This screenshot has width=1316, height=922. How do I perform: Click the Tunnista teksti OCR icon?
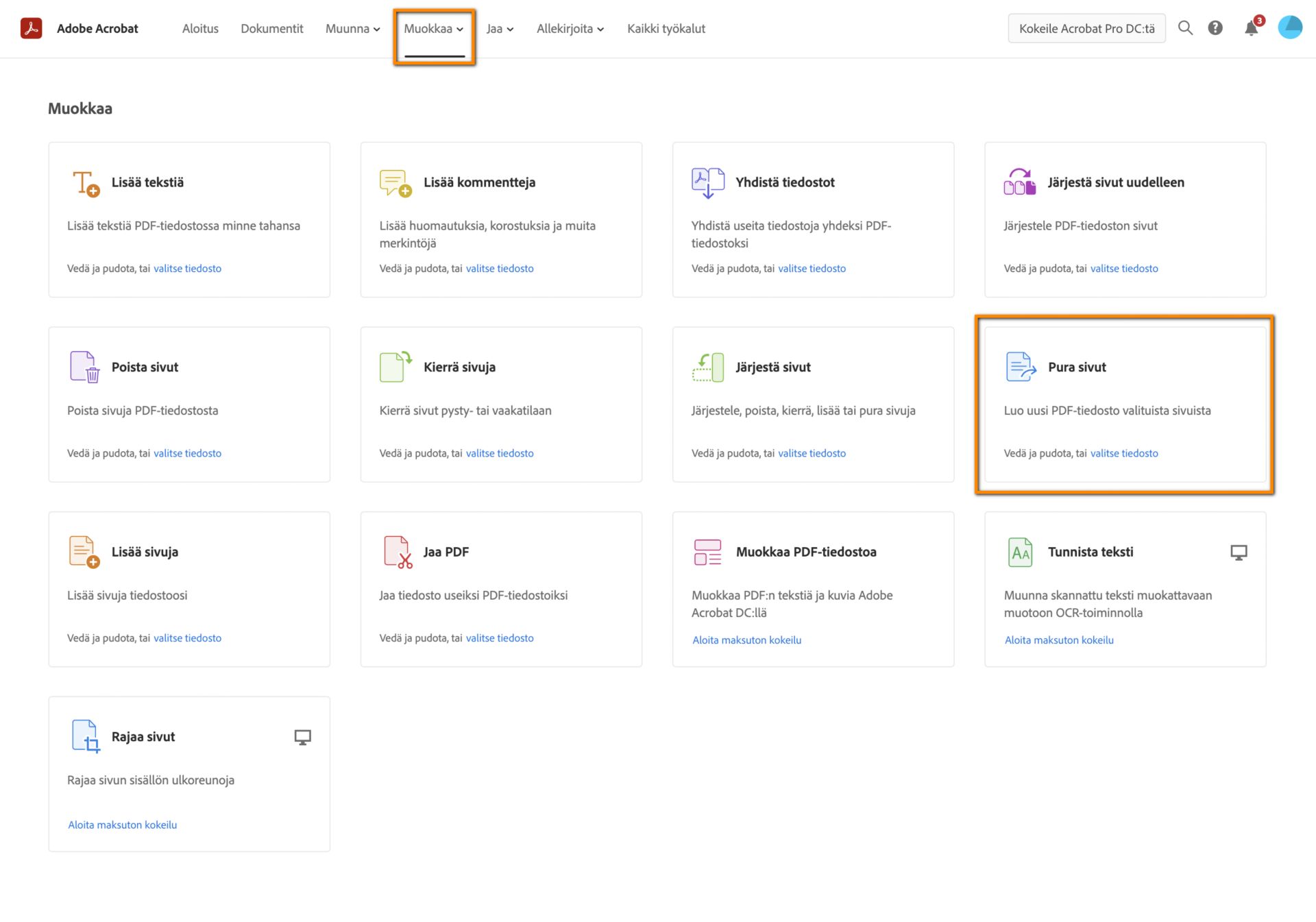1020,552
